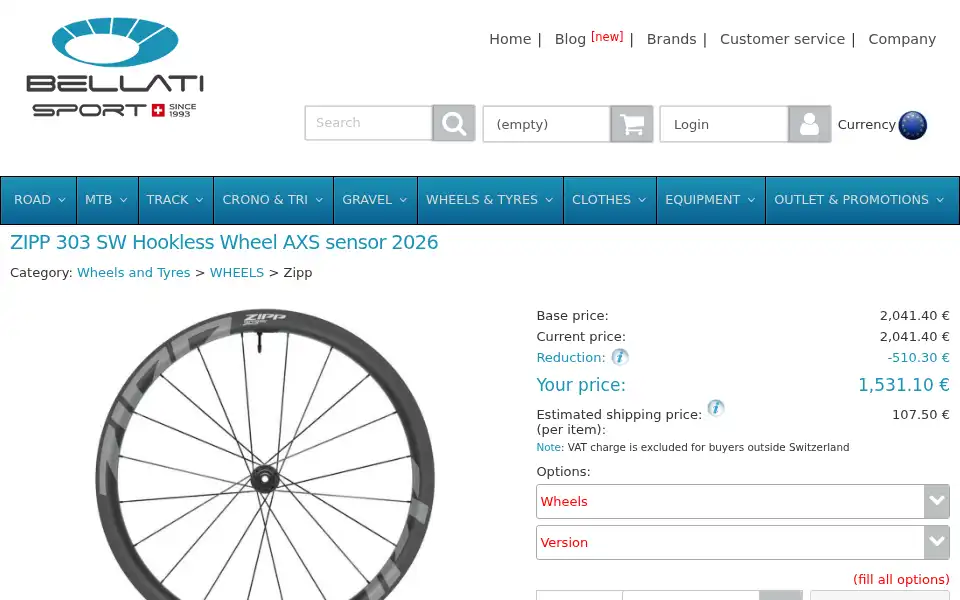
Task: Click the reduction amount -510.30 €
Action: click(918, 358)
